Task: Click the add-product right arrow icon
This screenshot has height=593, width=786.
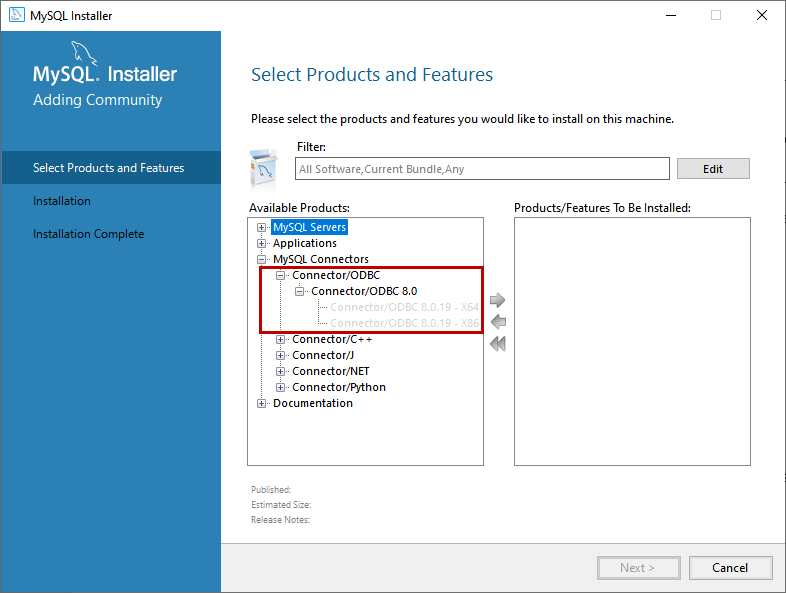Action: 497,300
